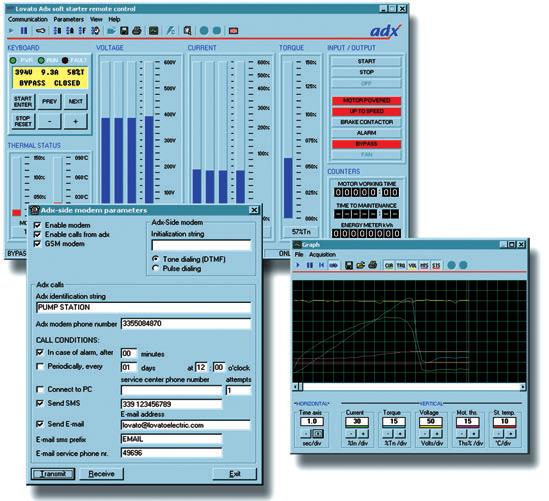This screenshot has height=501, width=549.
Task: Click the Transmit button
Action: (x=53, y=474)
